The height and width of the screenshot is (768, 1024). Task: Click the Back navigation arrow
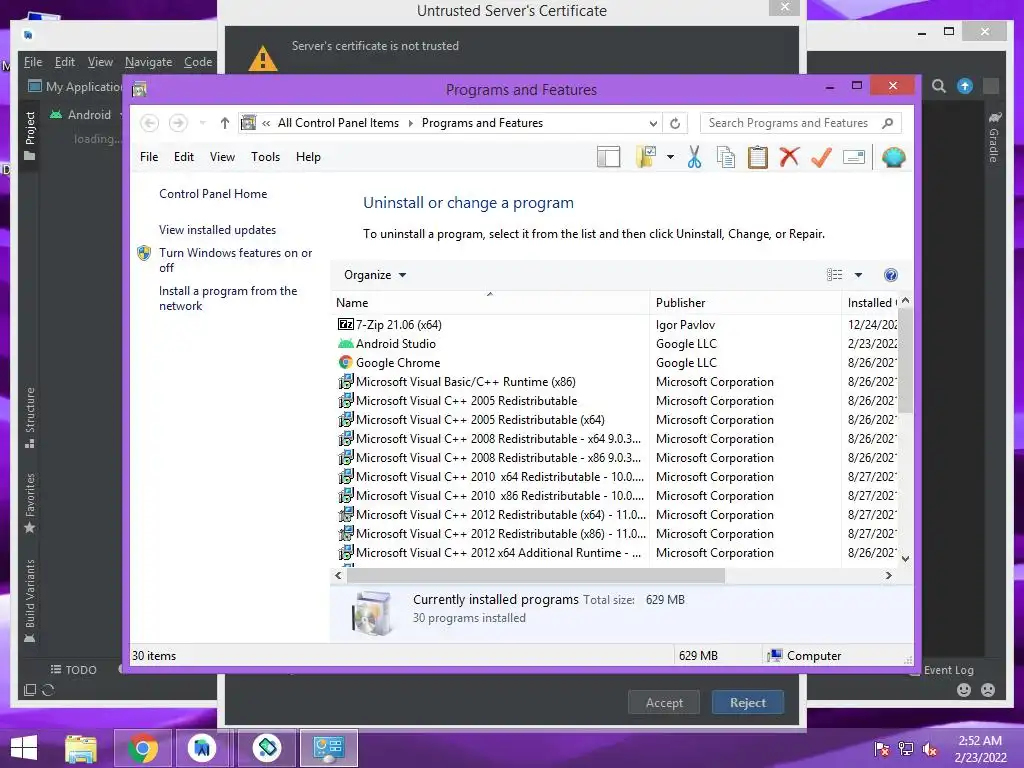tap(149, 123)
